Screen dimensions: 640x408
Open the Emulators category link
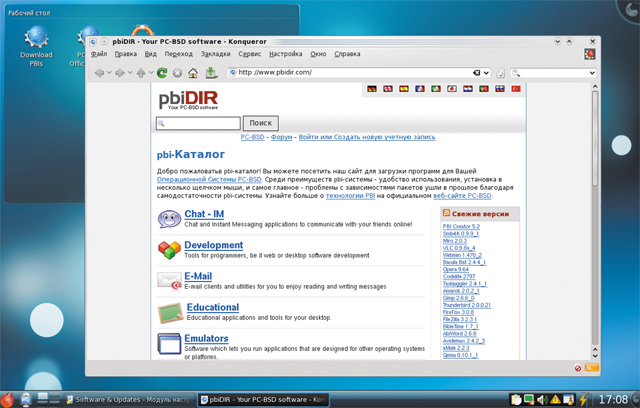206,338
